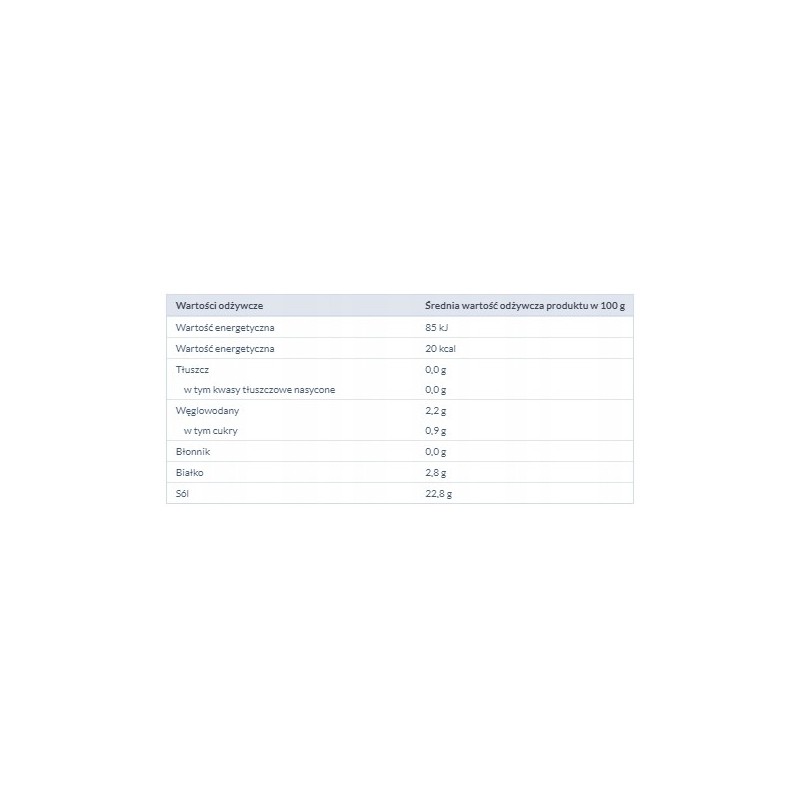
Task: Select the '0,0 g' saturated fat value
Action: (x=436, y=390)
